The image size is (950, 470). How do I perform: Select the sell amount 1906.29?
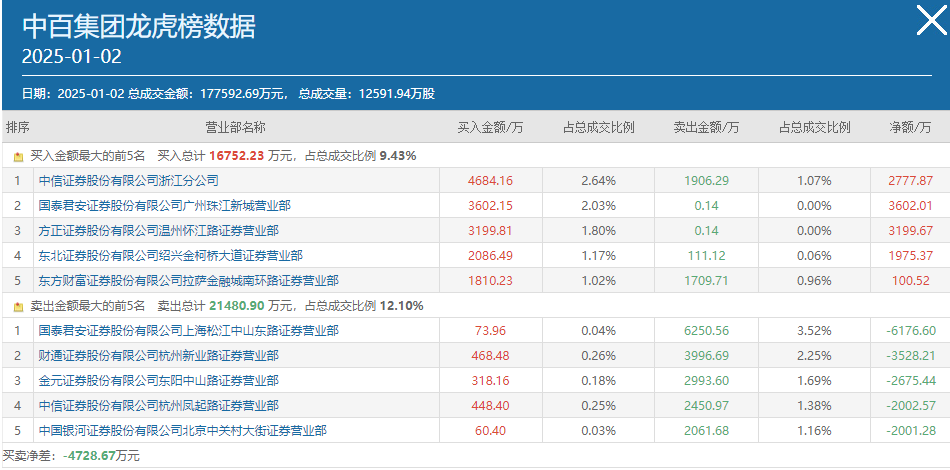pos(706,180)
